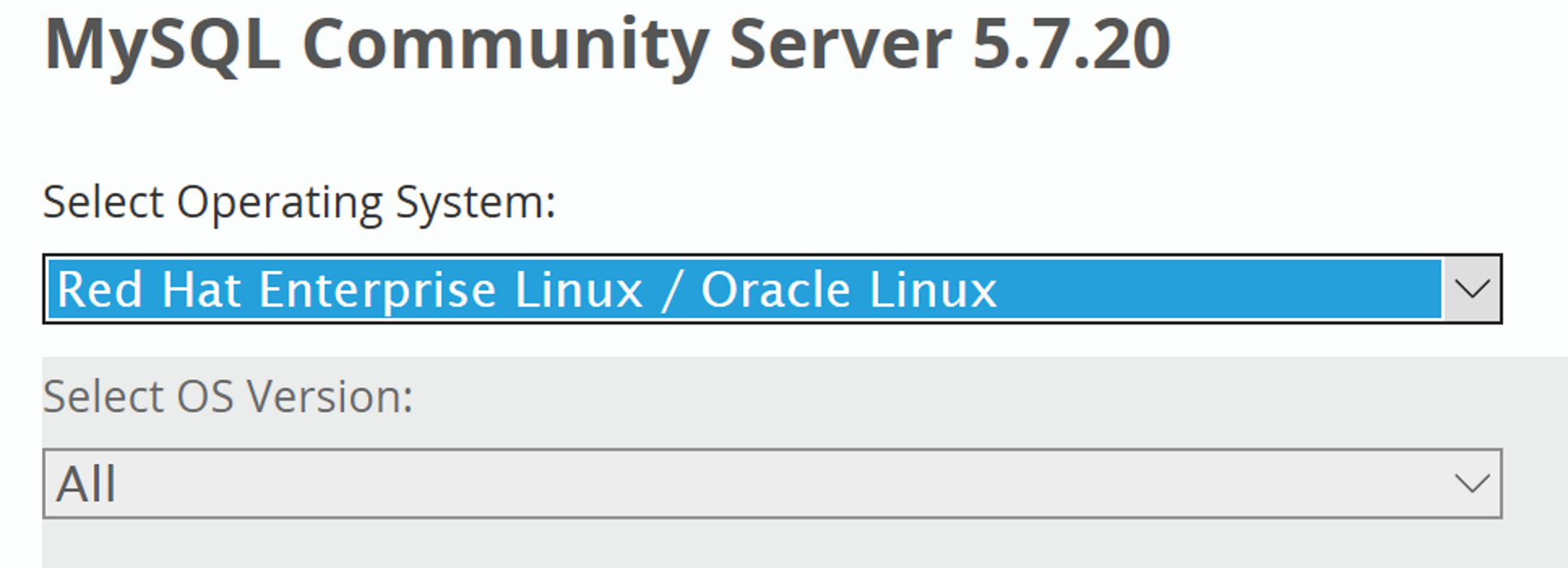
Task: Select the highlighted Red Hat Enterprise Linux option
Action: click(x=526, y=290)
